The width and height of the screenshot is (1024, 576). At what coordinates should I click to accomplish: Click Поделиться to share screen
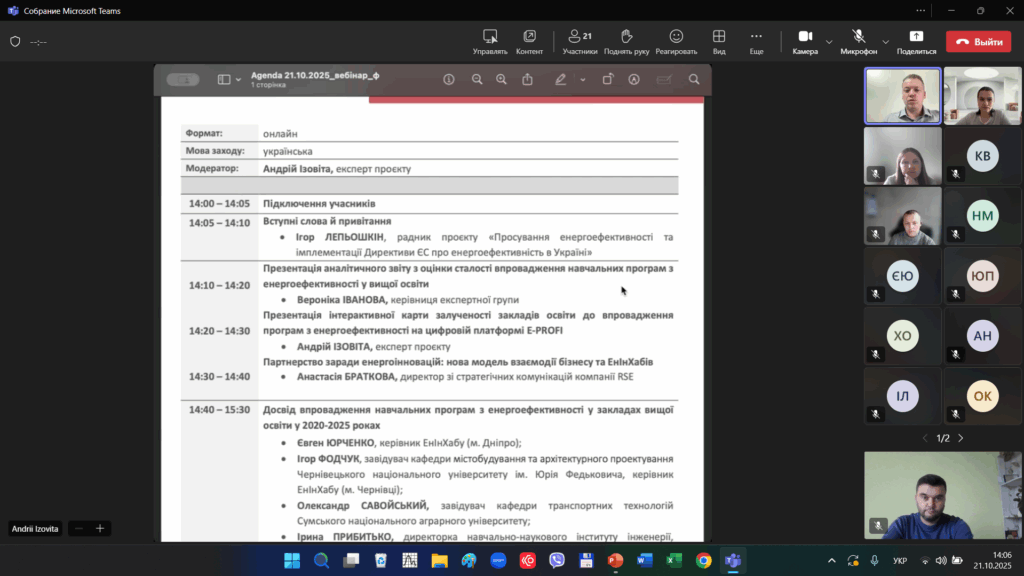[x=916, y=41]
